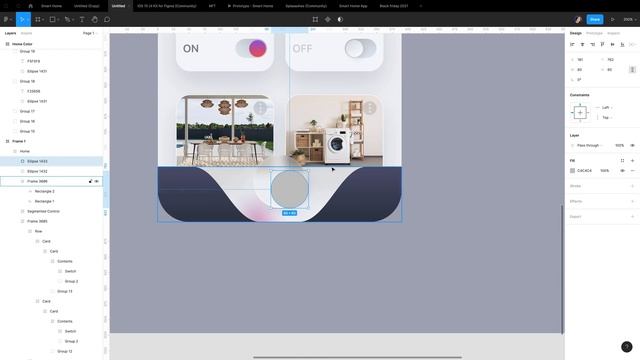The width and height of the screenshot is (640, 360).
Task: Click the Edit object icon in toolbar
Action: (x=315, y=19)
